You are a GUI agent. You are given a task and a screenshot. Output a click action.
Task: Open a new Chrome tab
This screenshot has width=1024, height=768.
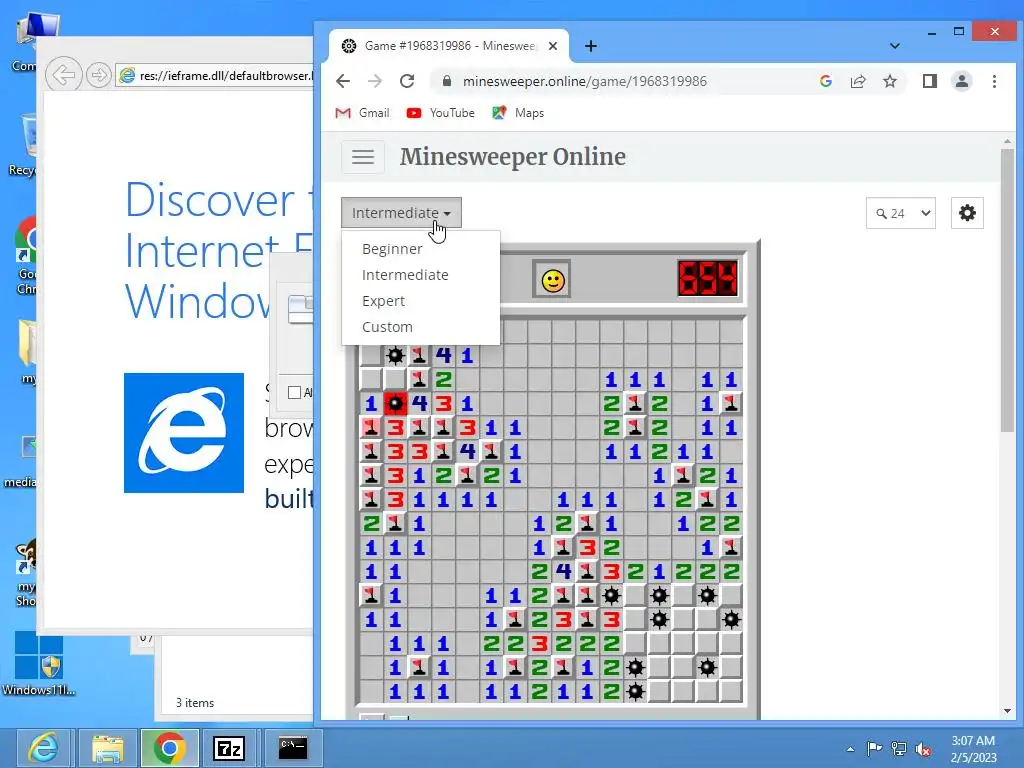(590, 46)
